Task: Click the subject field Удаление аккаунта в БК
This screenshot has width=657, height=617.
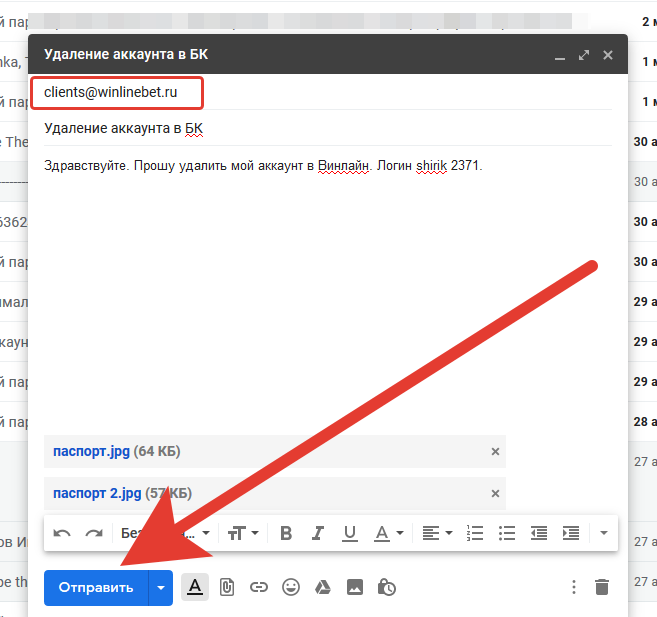Action: pyautogui.click(x=328, y=128)
